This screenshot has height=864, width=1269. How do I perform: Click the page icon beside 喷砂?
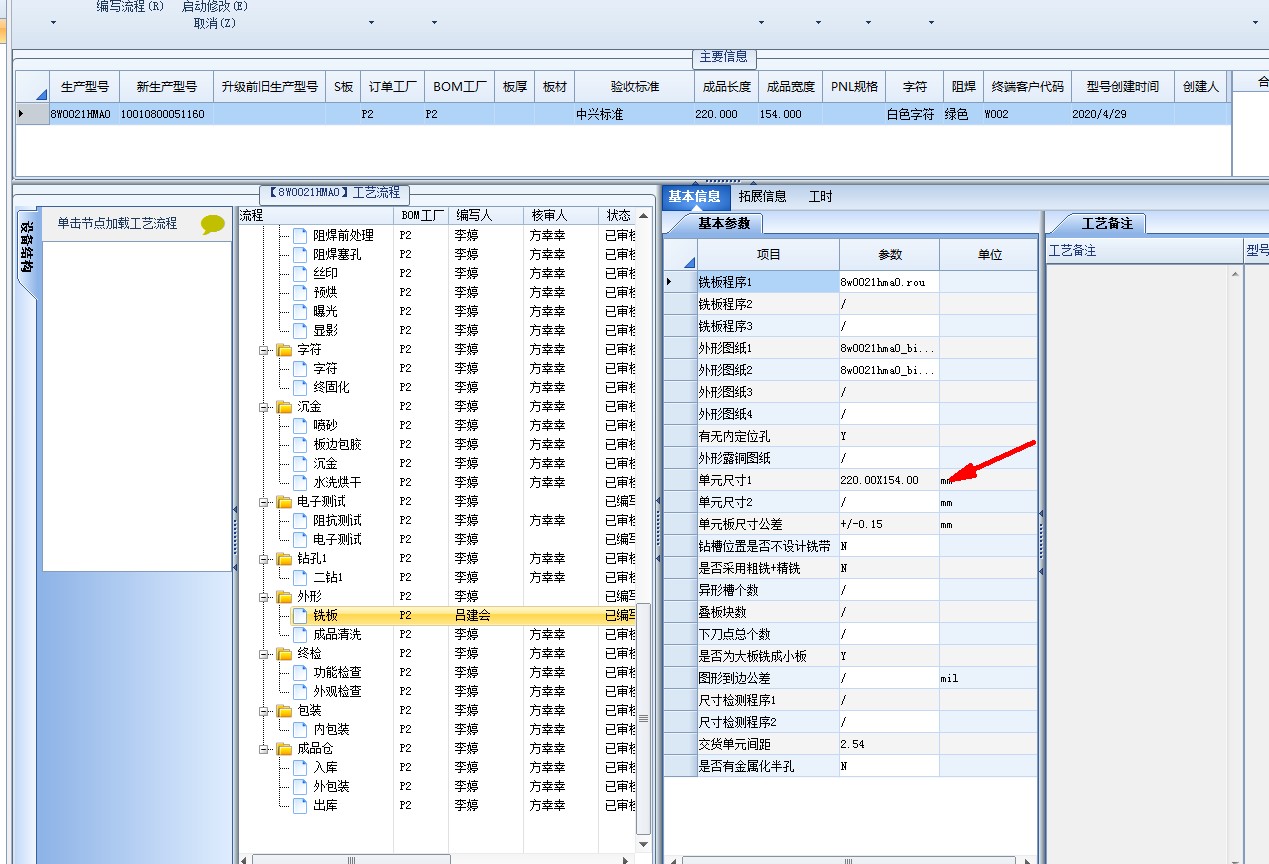coord(300,425)
